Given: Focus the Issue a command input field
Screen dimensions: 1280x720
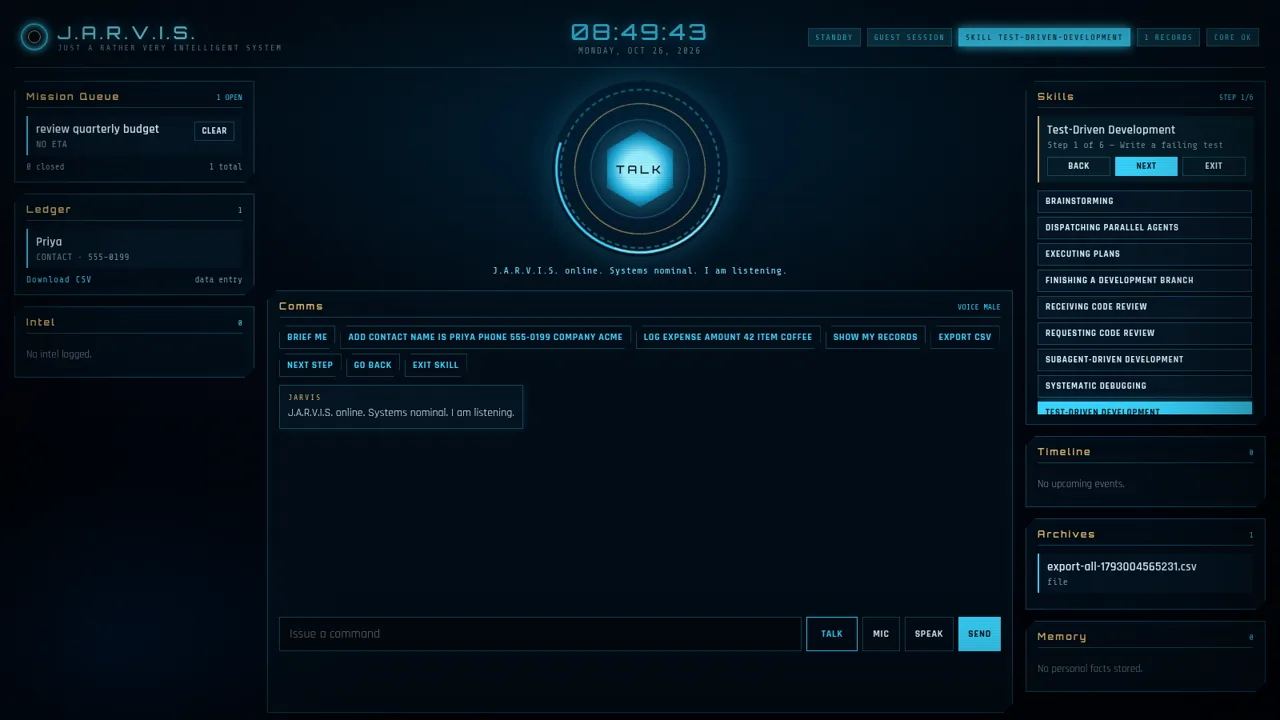Looking at the screenshot, I should (x=540, y=634).
